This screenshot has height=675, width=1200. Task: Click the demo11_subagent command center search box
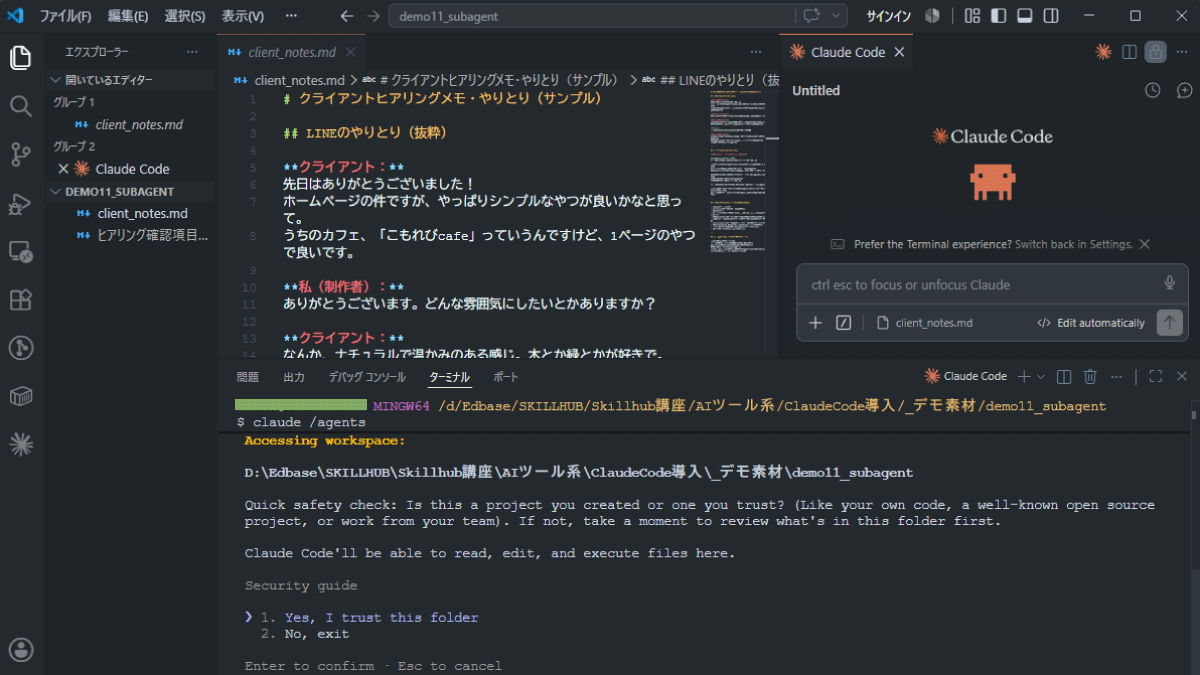coord(590,16)
